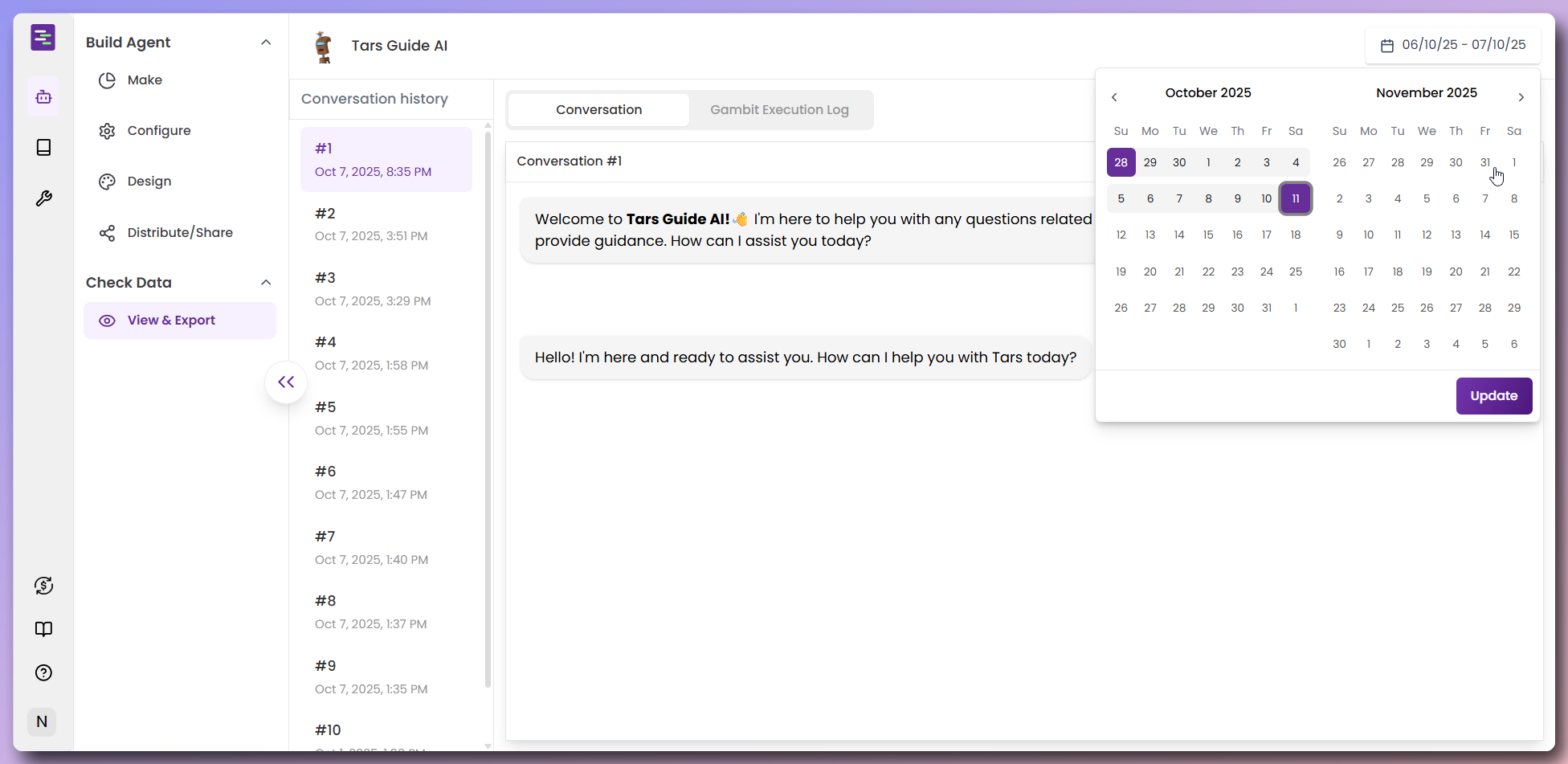Click the N user avatar
The height and width of the screenshot is (764, 1568).
click(42, 721)
